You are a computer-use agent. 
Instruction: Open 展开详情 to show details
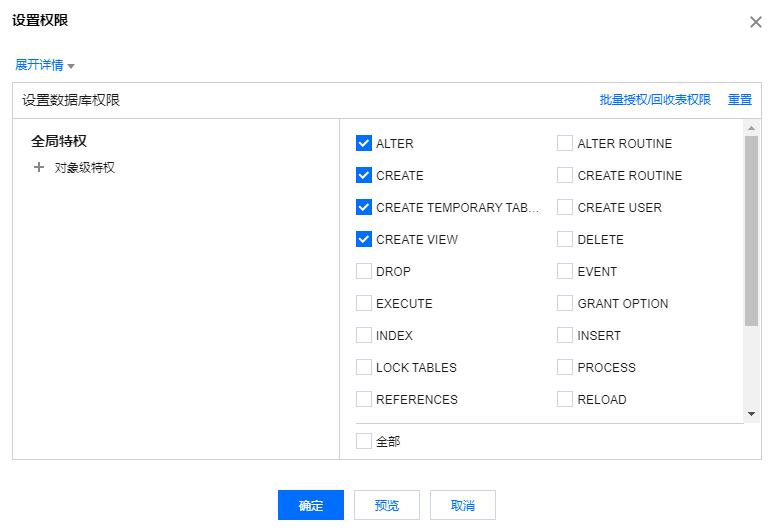pos(39,65)
